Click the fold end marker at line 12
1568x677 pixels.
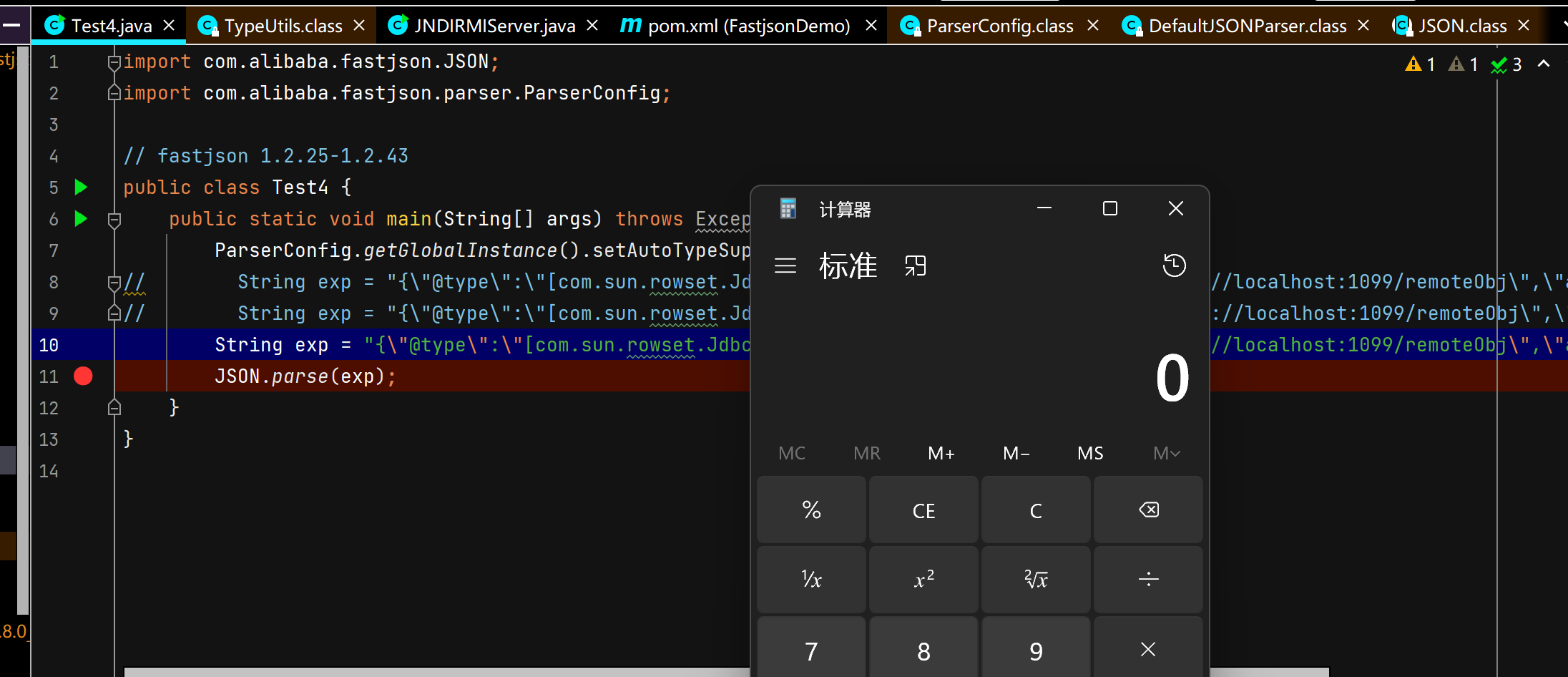[x=114, y=408]
